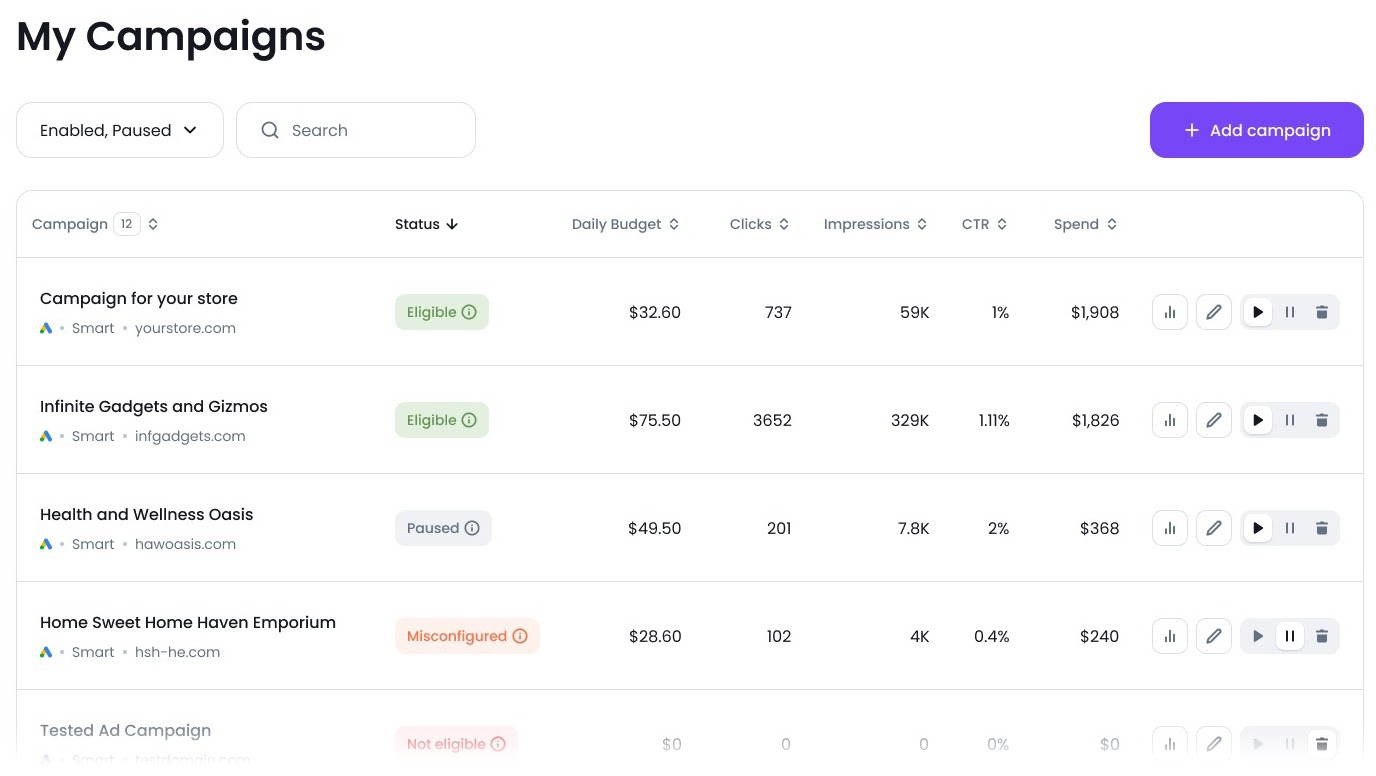Delete the Health and Wellness Oasis campaign
This screenshot has width=1376, height=776.
click(1322, 528)
